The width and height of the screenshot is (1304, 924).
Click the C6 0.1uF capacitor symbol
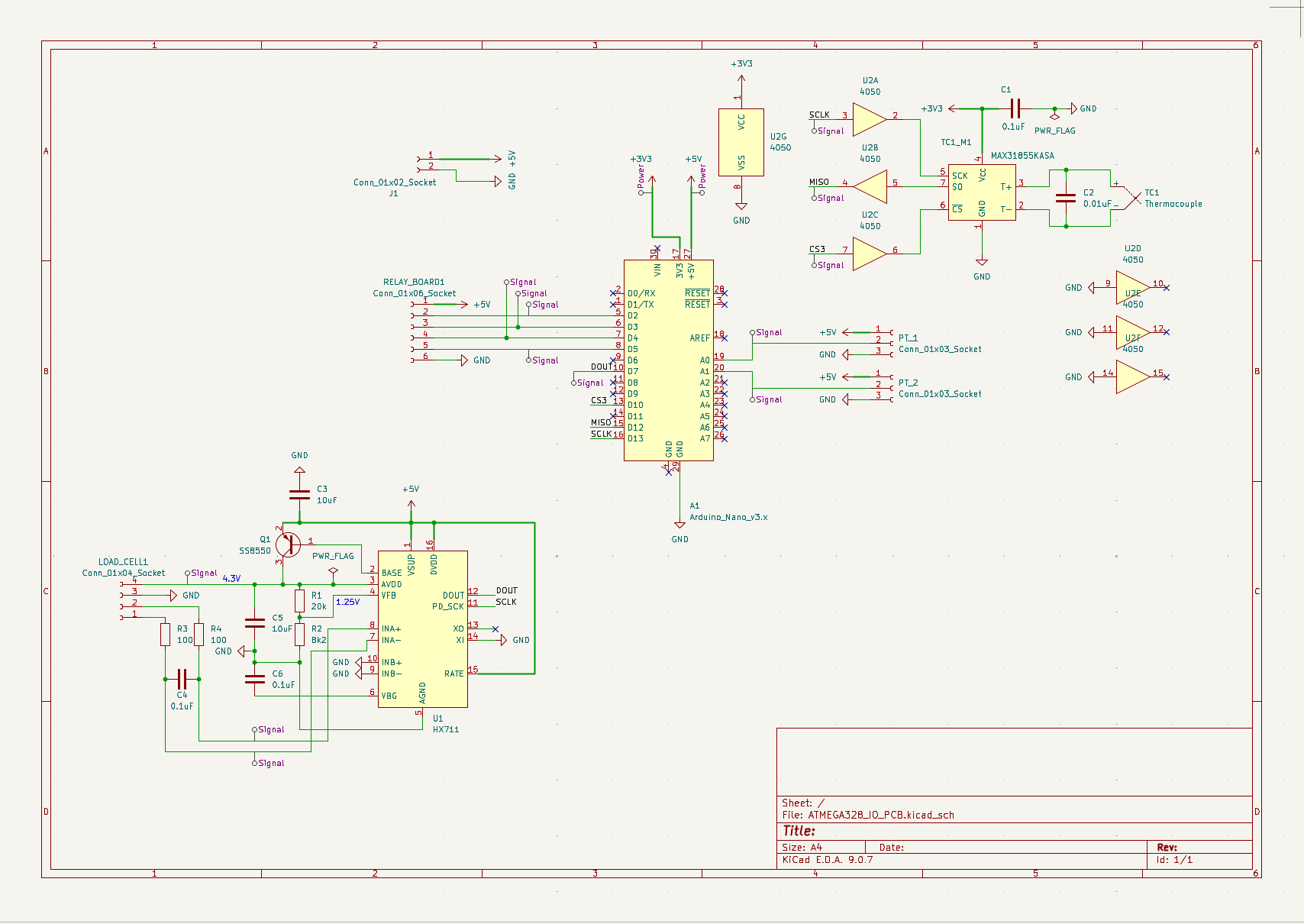point(254,679)
